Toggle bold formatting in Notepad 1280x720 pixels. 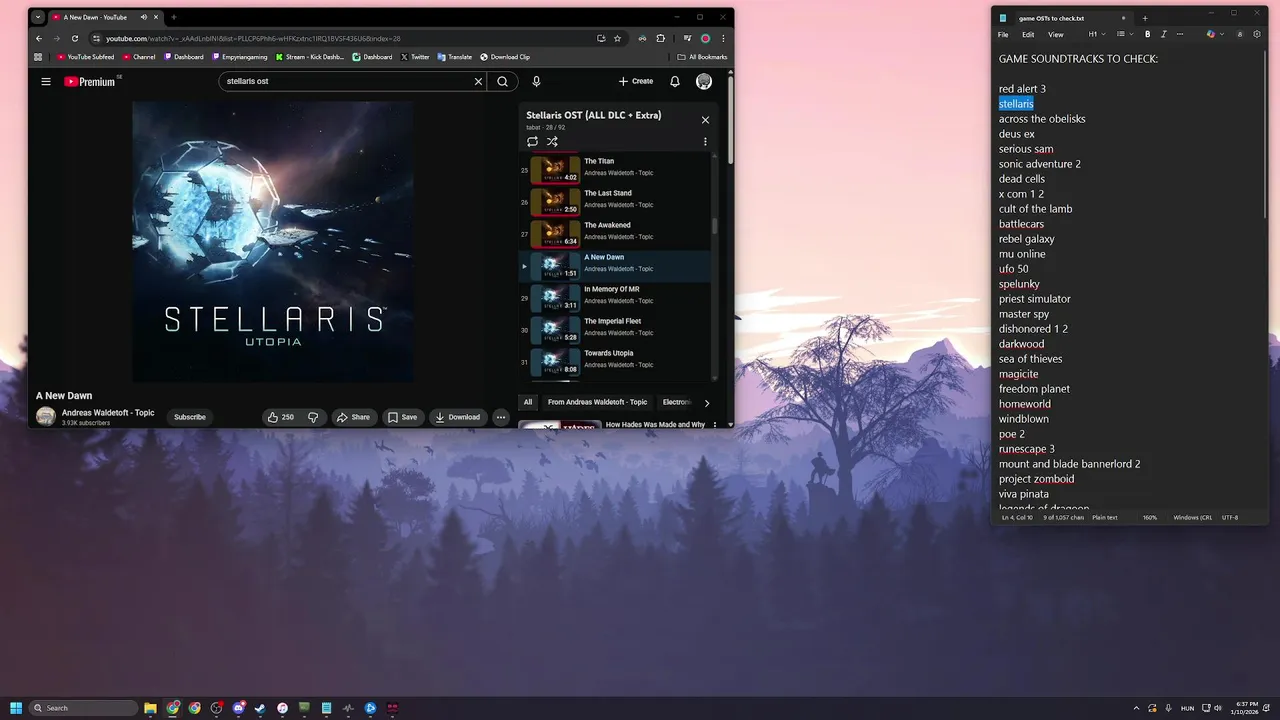(1147, 34)
